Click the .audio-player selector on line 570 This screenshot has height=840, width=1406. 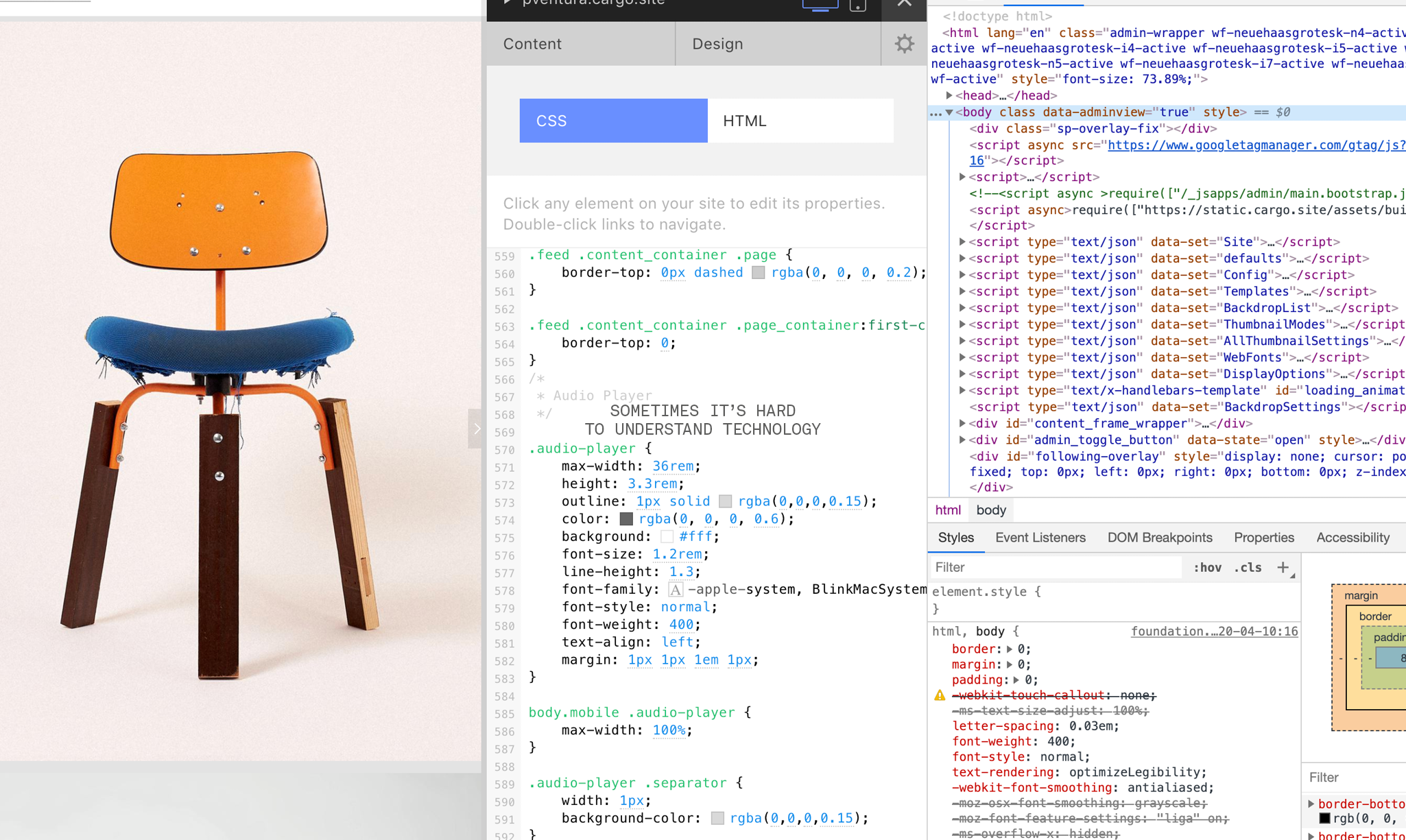582,448
